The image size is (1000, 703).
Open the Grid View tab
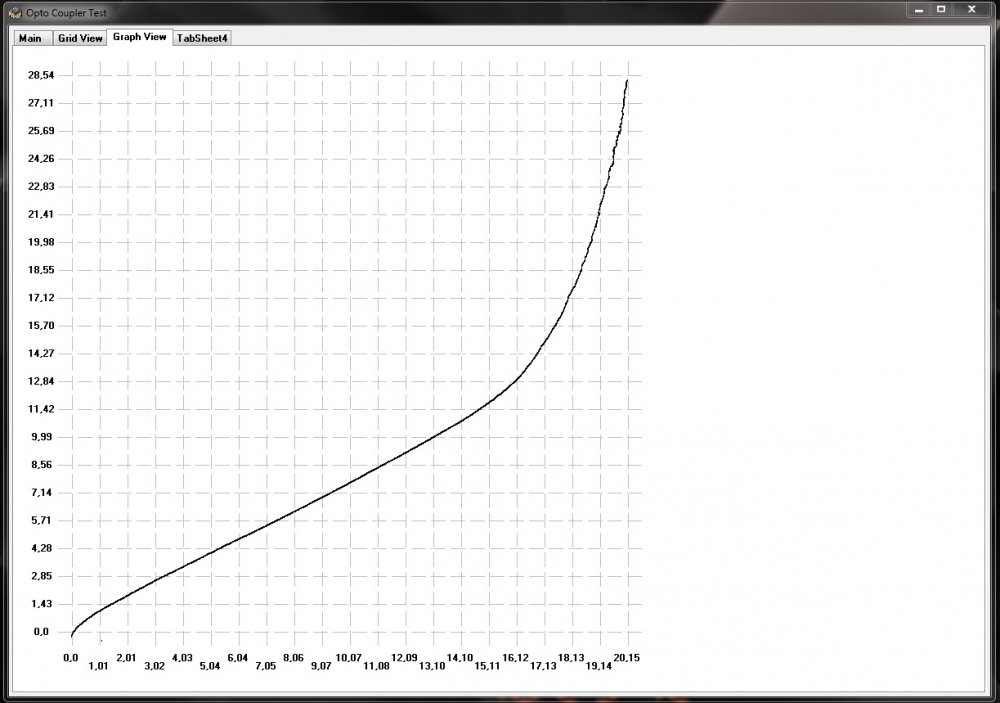(80, 38)
